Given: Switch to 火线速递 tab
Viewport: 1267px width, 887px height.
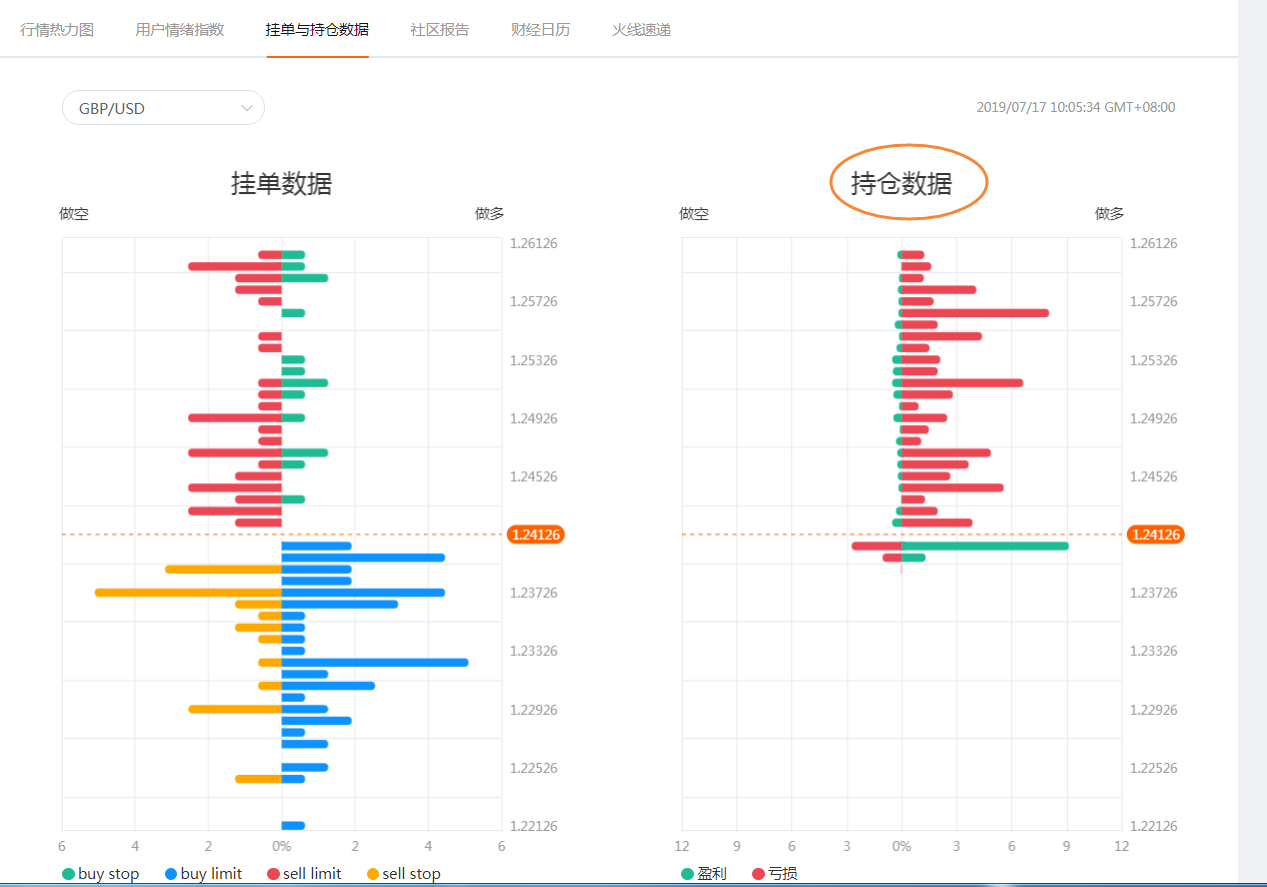Looking at the screenshot, I should pyautogui.click(x=641, y=29).
